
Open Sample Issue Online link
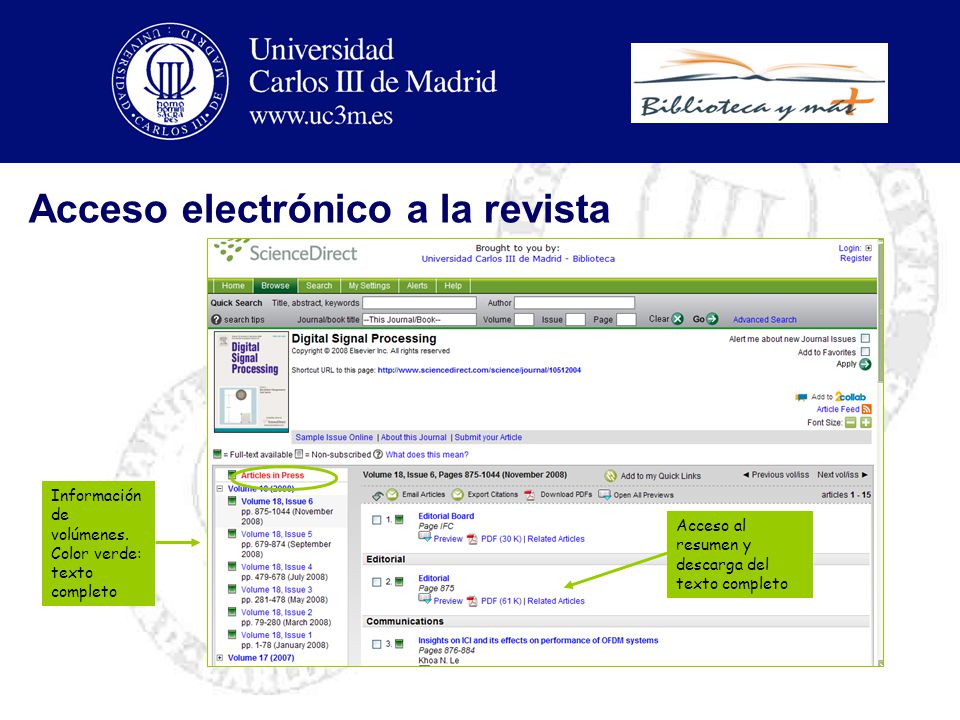[334, 437]
